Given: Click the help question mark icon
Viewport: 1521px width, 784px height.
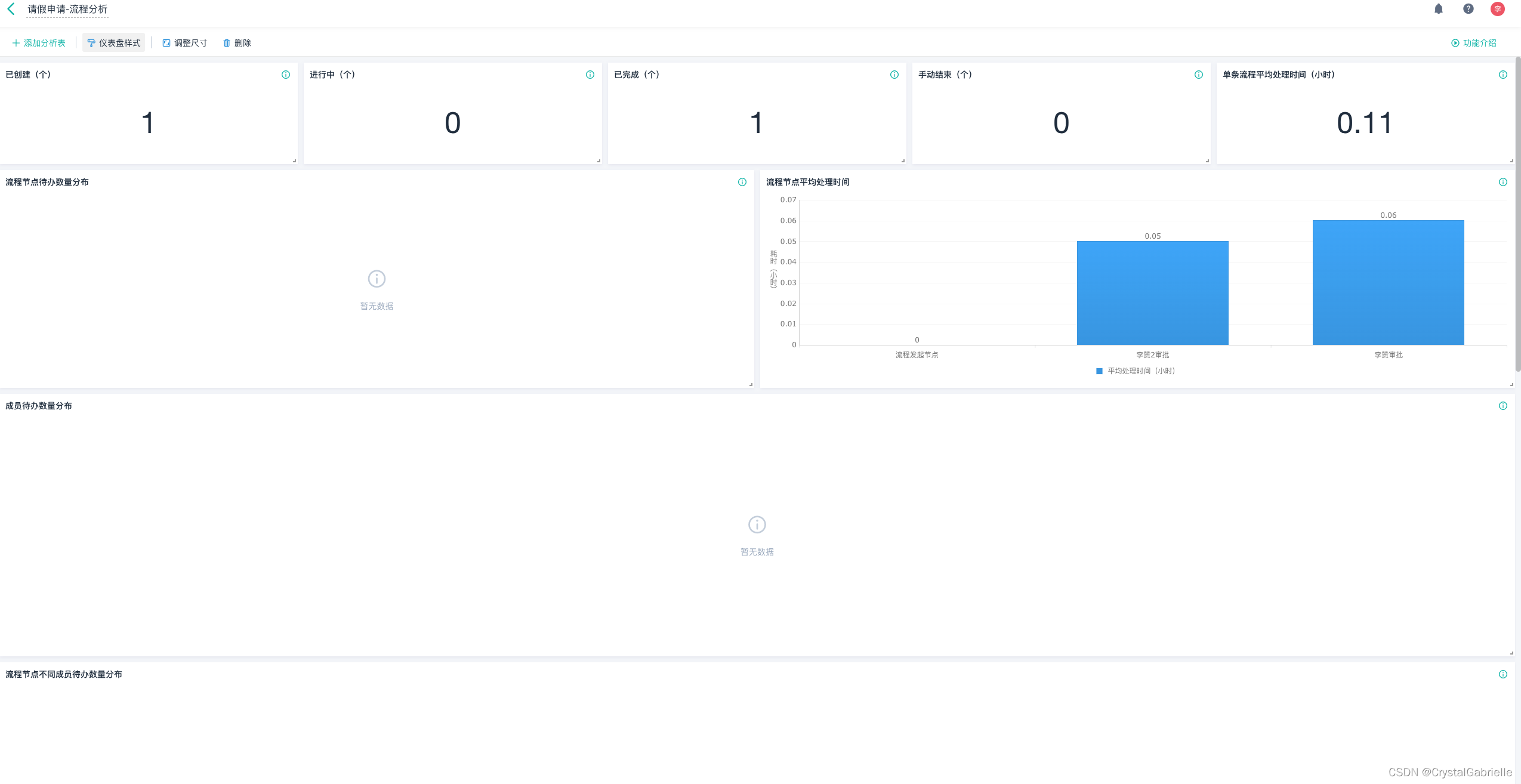Looking at the screenshot, I should [1468, 9].
